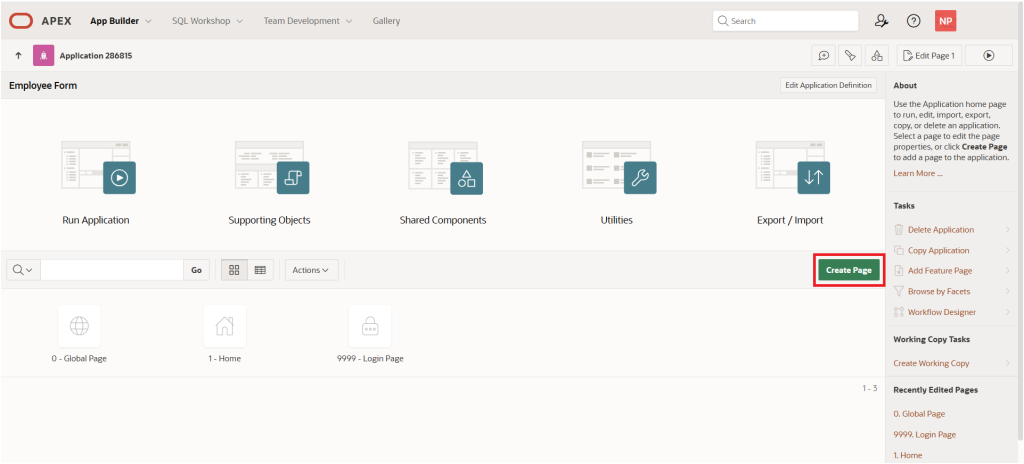
Task: Open the 9999 - Login Page icon
Action: (x=370, y=325)
